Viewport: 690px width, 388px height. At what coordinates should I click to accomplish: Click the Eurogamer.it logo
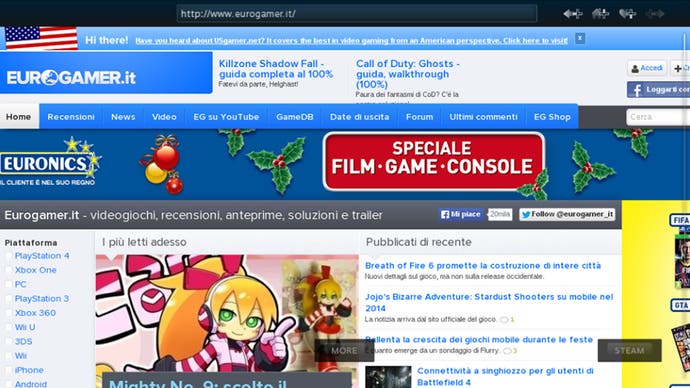(71, 78)
